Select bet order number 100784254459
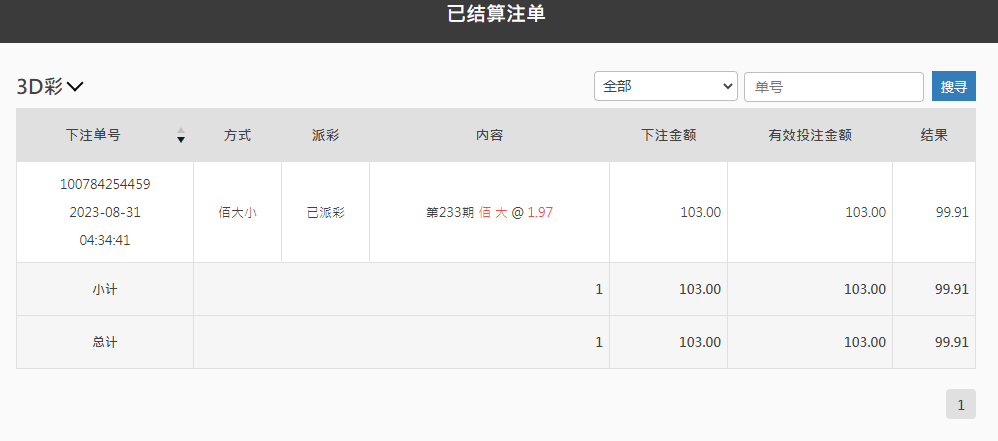The image size is (998, 441). (105, 184)
